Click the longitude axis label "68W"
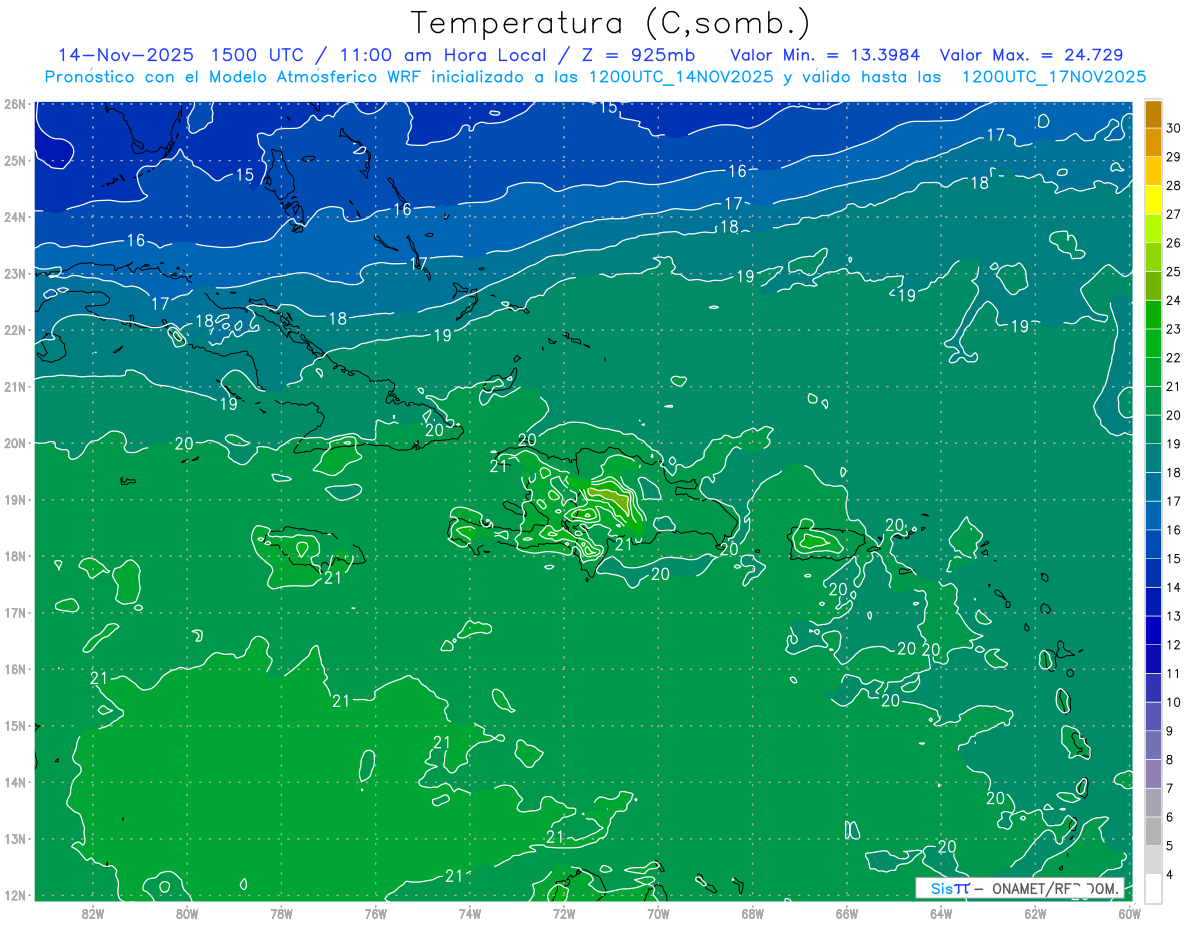The width and height of the screenshot is (1200, 927). click(752, 913)
